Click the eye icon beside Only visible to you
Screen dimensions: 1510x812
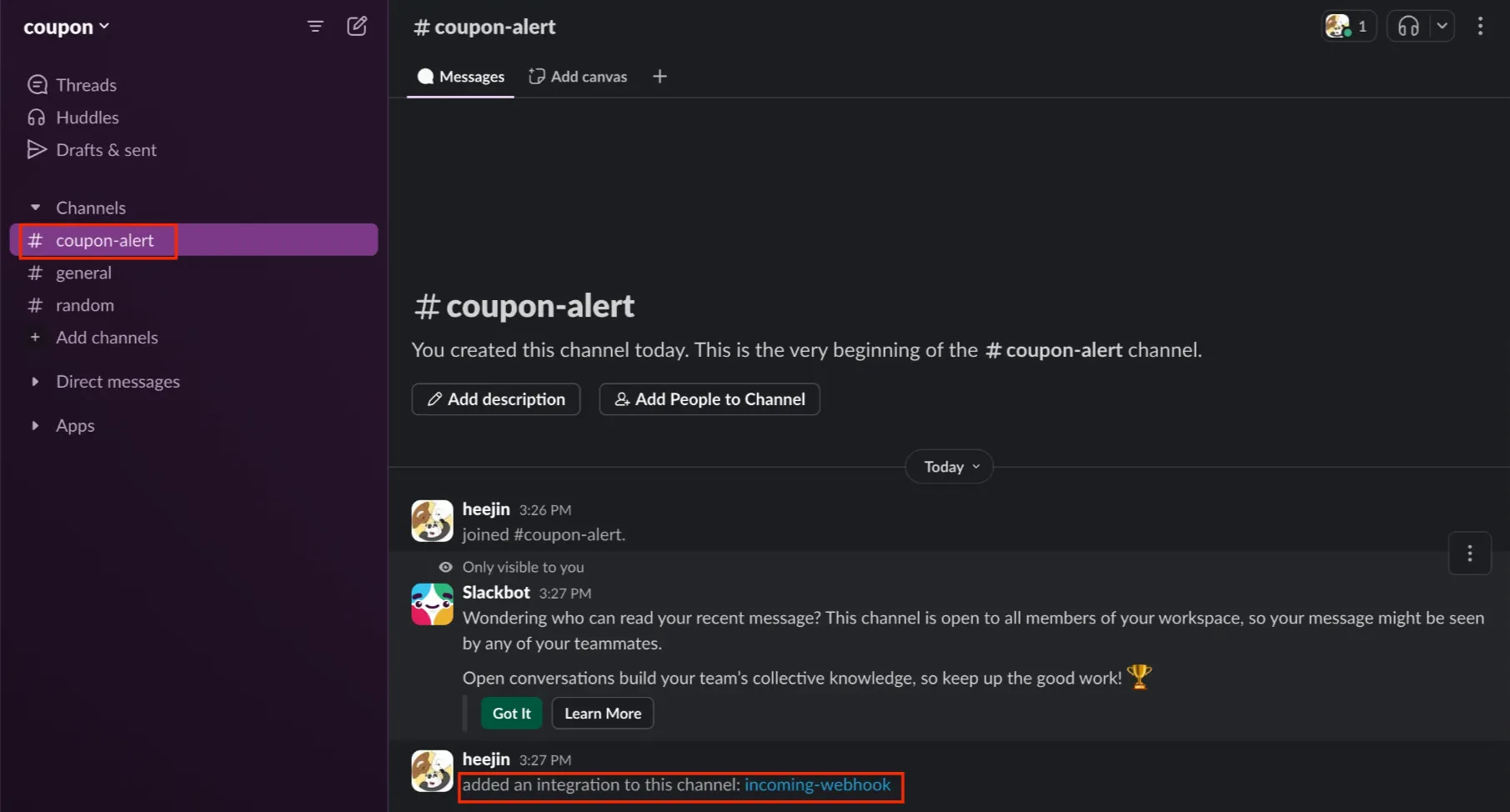tap(446, 567)
